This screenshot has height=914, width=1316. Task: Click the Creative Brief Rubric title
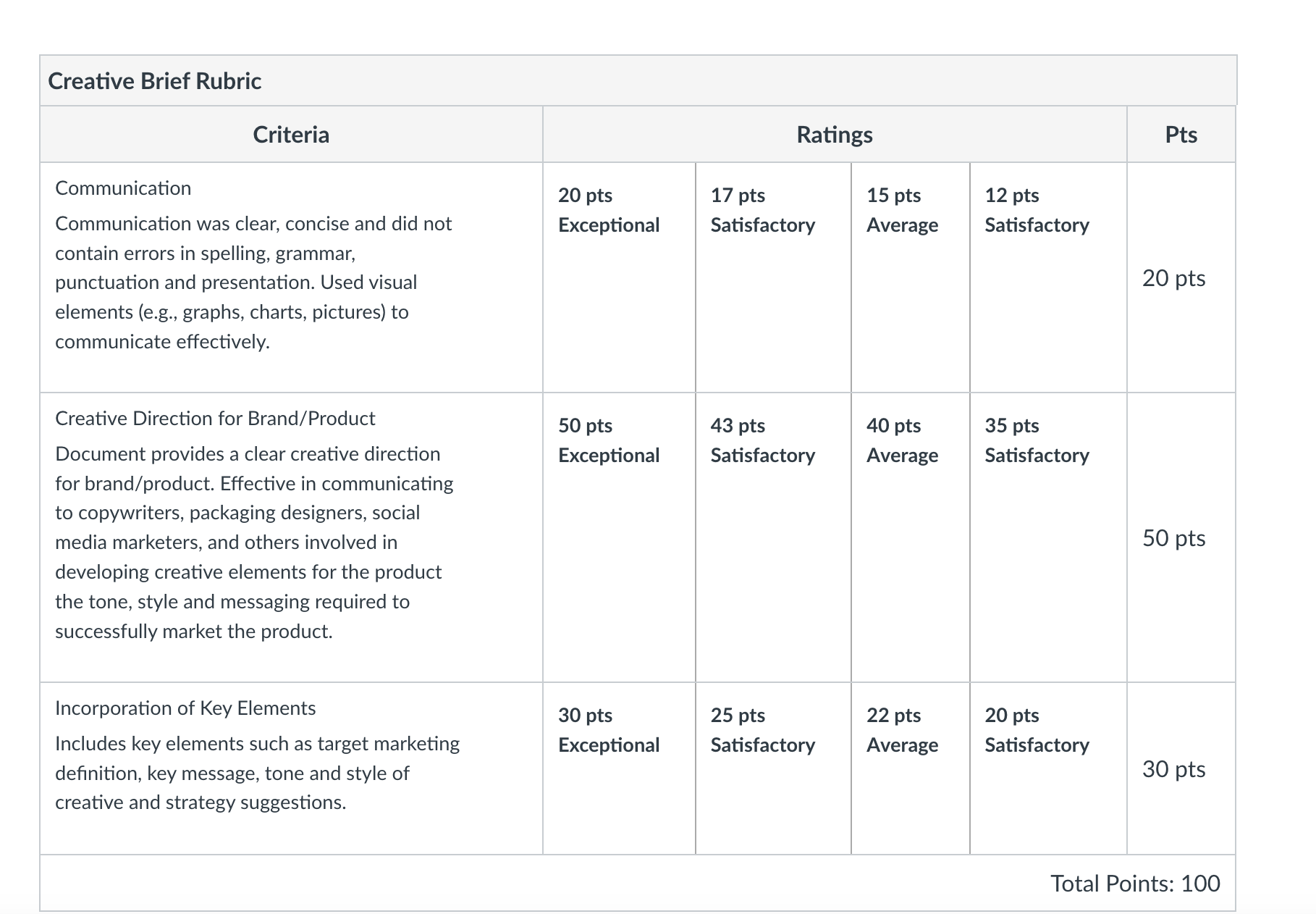154,80
